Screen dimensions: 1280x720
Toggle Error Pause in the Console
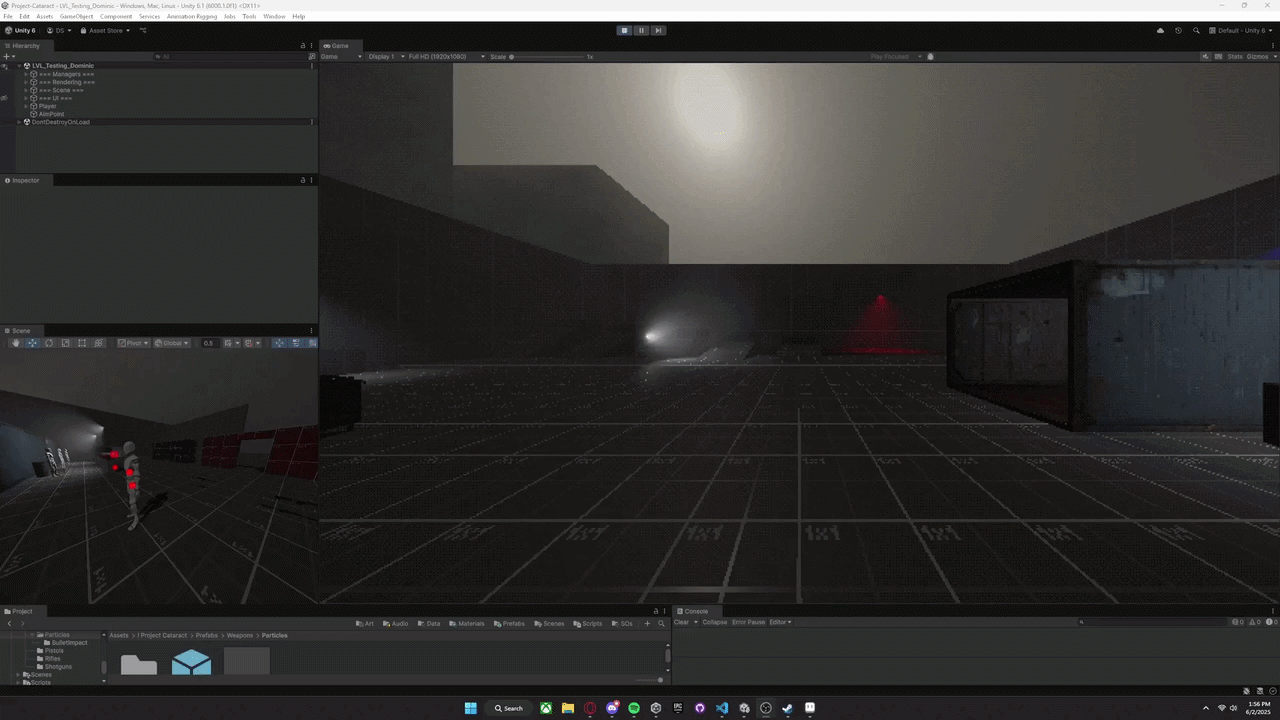[x=748, y=622]
